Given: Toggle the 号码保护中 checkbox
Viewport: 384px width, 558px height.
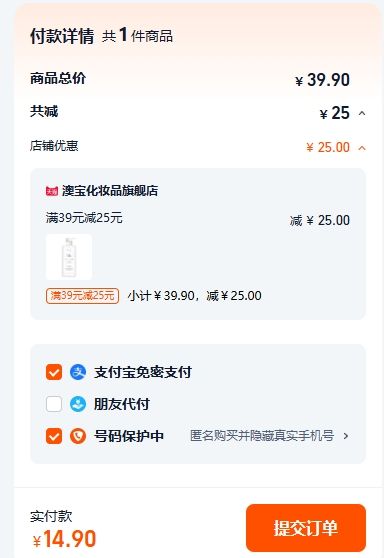Looking at the screenshot, I should coord(54,436).
